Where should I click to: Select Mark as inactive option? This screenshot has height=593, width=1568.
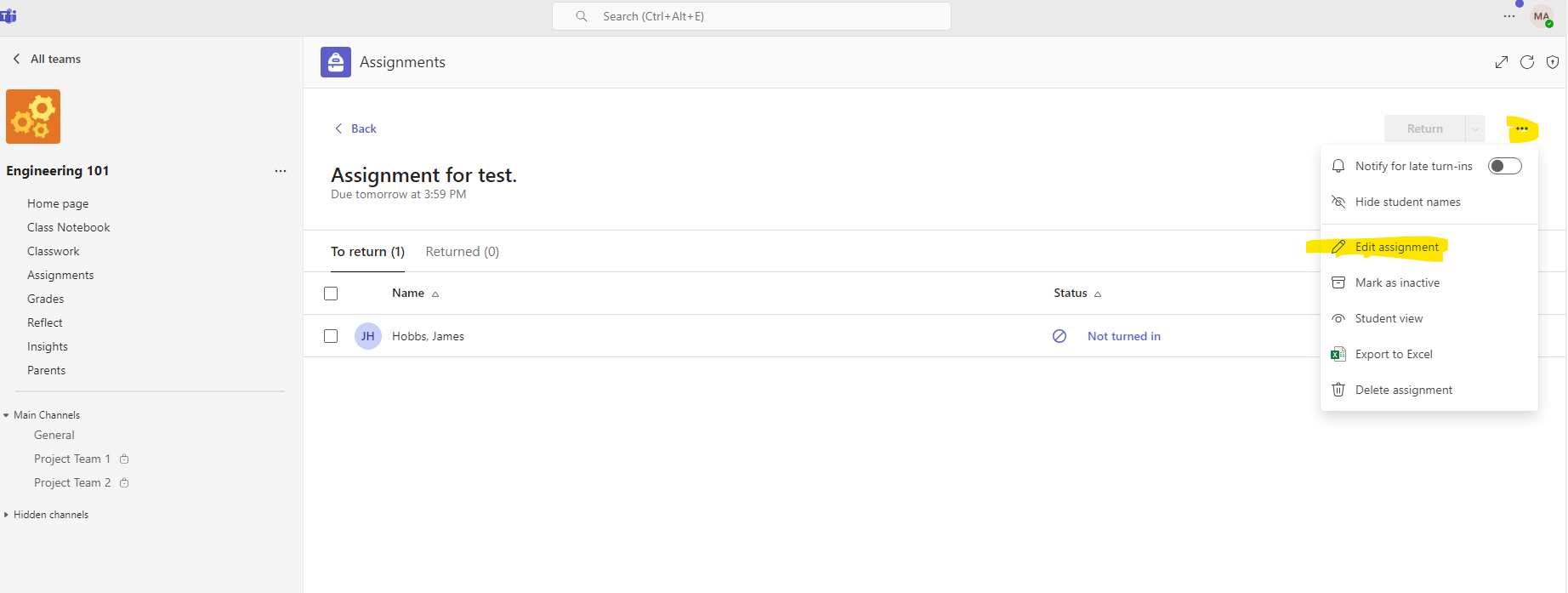point(1429,282)
